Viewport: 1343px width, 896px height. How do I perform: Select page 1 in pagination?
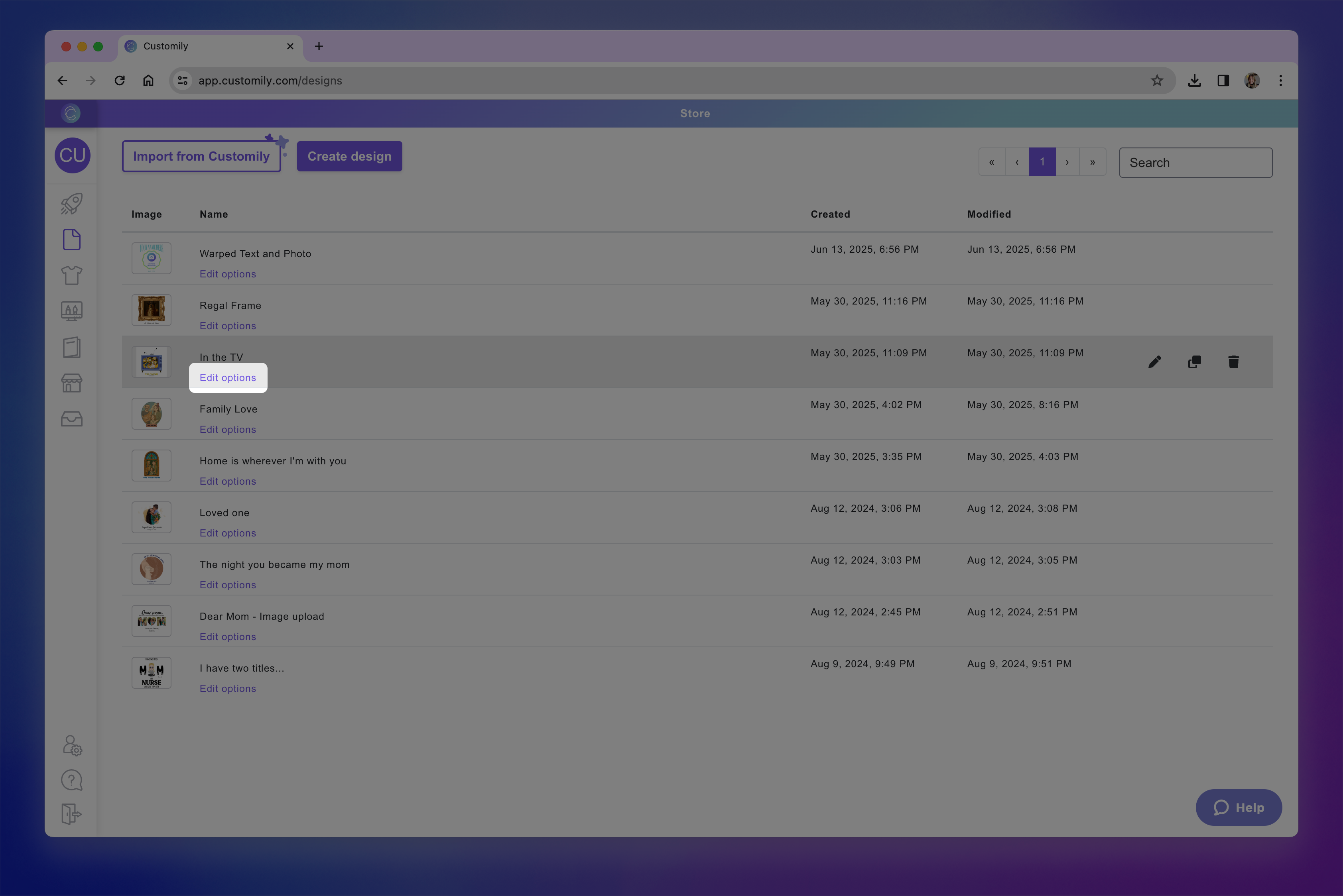pos(1042,162)
